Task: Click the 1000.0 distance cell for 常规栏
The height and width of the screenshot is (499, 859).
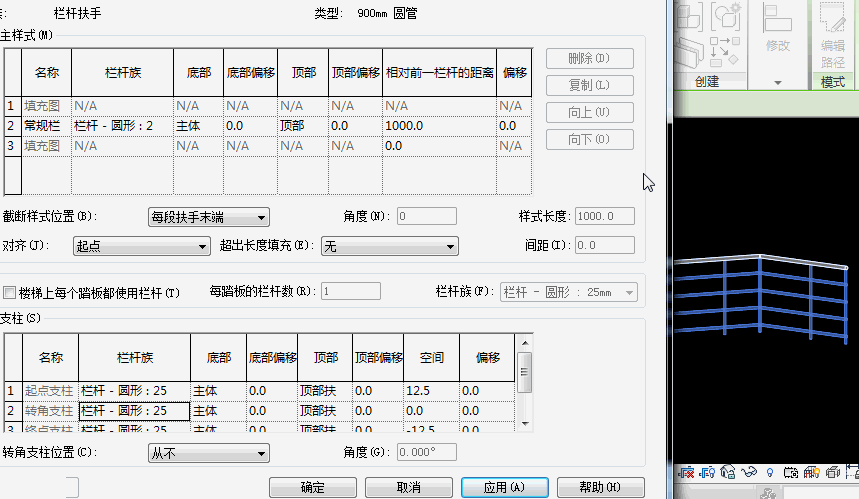Action: [439, 126]
